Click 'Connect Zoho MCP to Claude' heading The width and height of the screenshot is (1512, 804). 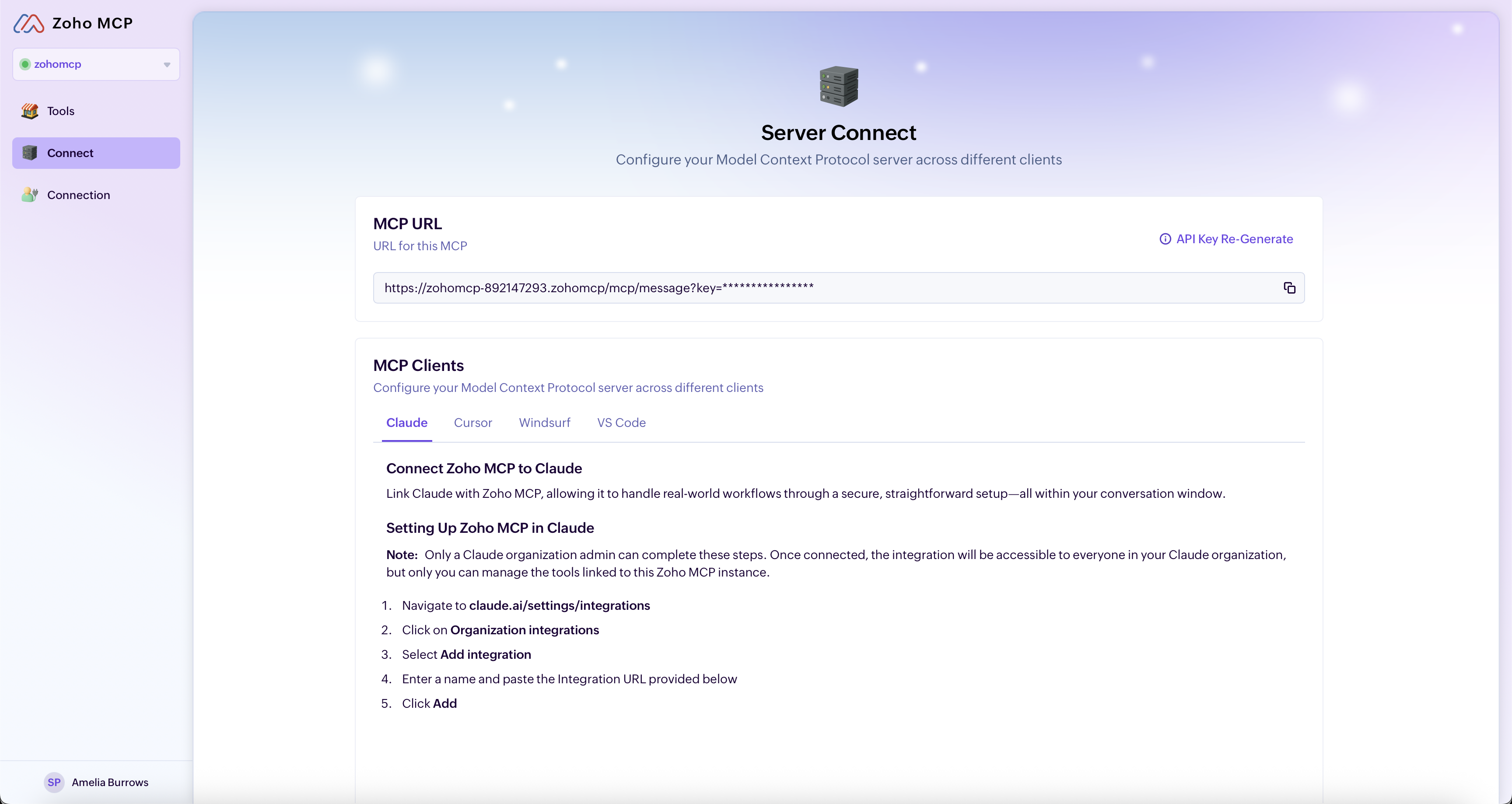[484, 469]
